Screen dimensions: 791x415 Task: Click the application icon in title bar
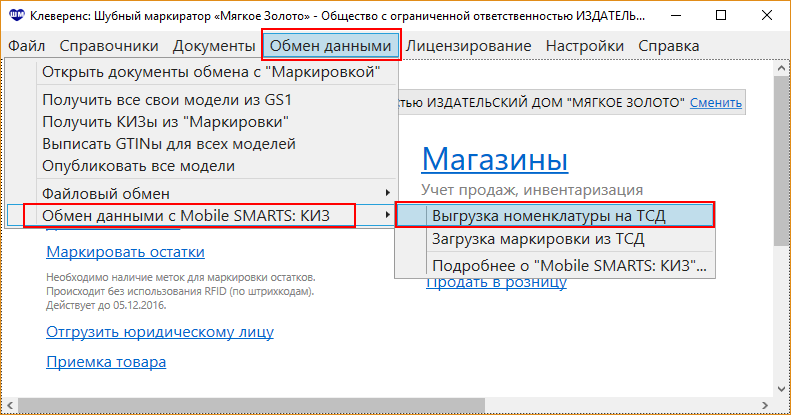16,15
